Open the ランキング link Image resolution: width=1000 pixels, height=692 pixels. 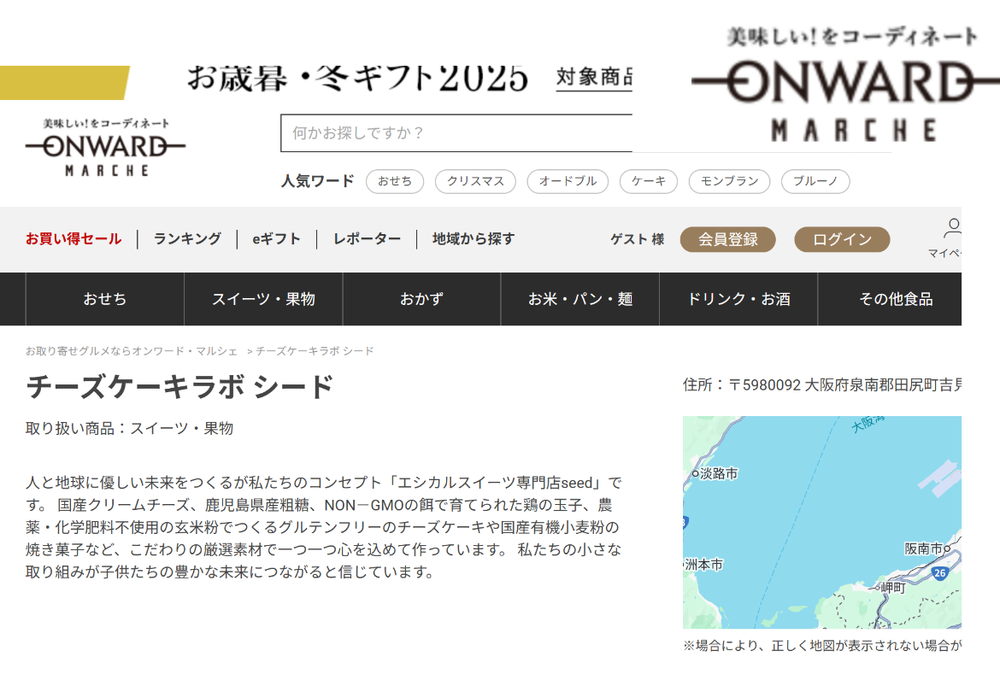click(188, 239)
